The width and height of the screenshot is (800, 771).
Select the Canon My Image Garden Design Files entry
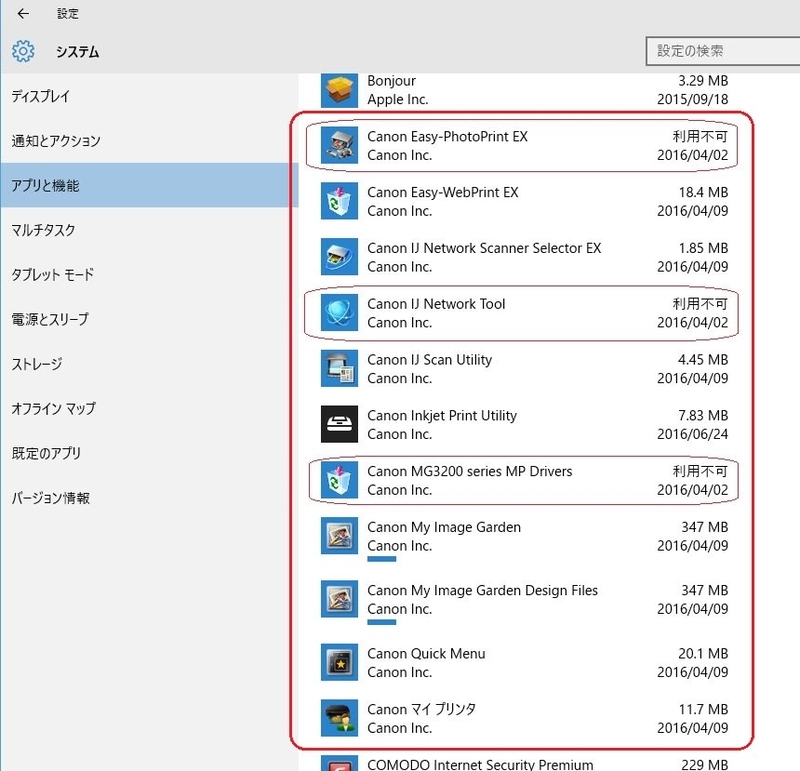[x=524, y=601]
